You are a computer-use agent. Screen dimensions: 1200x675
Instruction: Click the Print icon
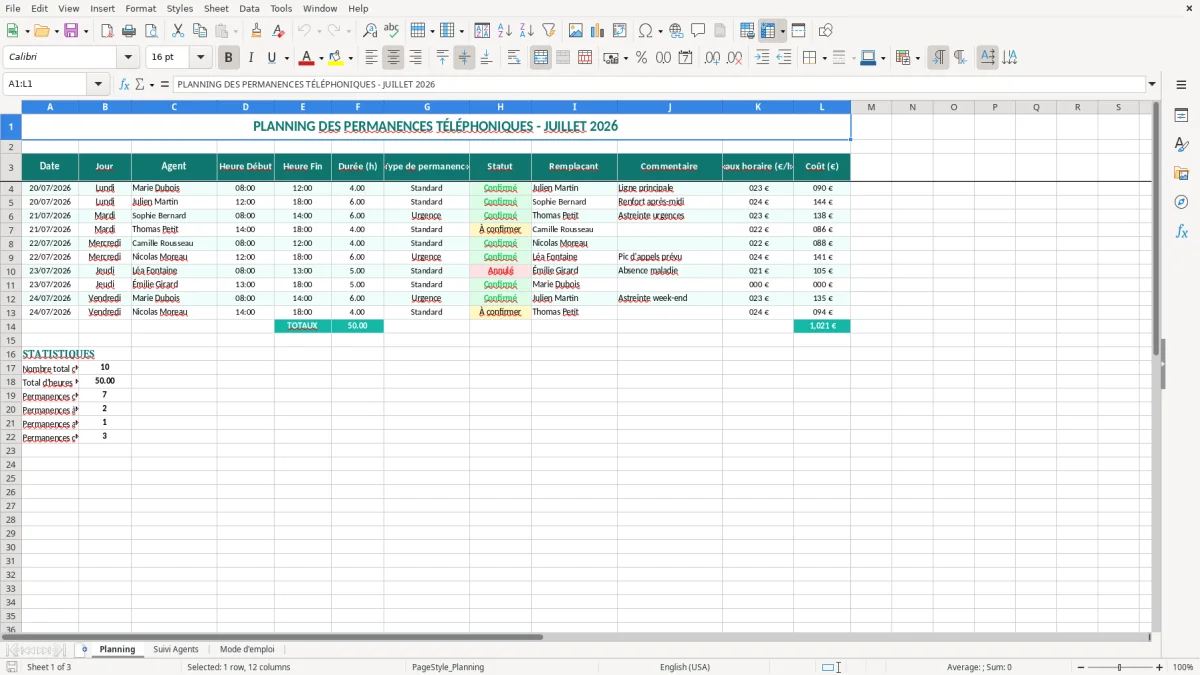129,31
